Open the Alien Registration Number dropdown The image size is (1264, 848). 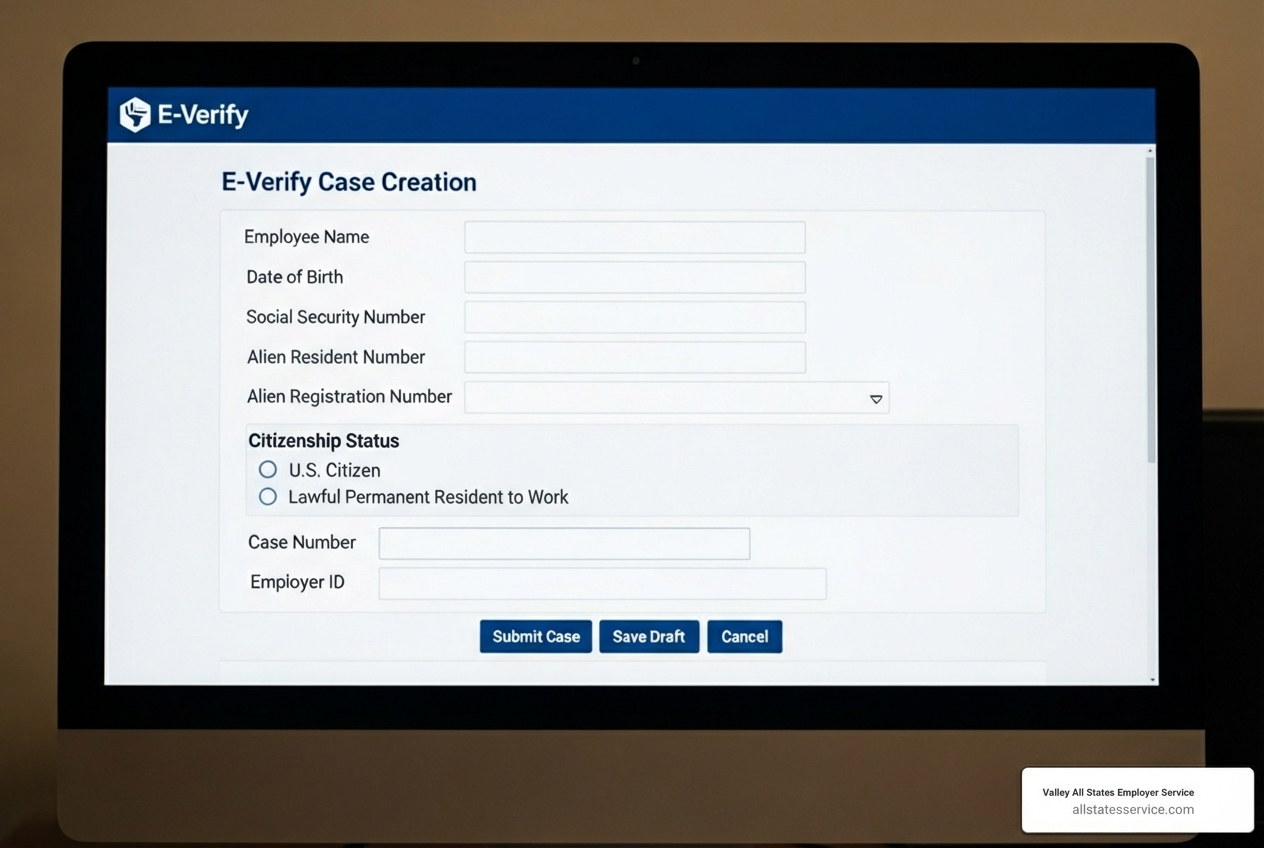(677, 397)
